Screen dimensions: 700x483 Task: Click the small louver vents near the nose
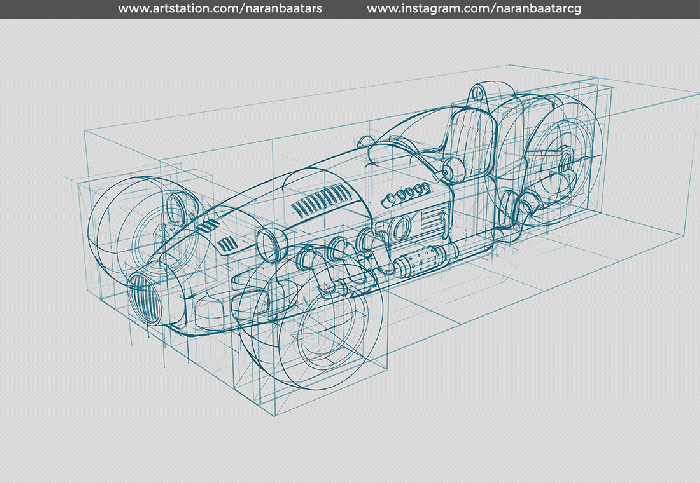pos(229,244)
